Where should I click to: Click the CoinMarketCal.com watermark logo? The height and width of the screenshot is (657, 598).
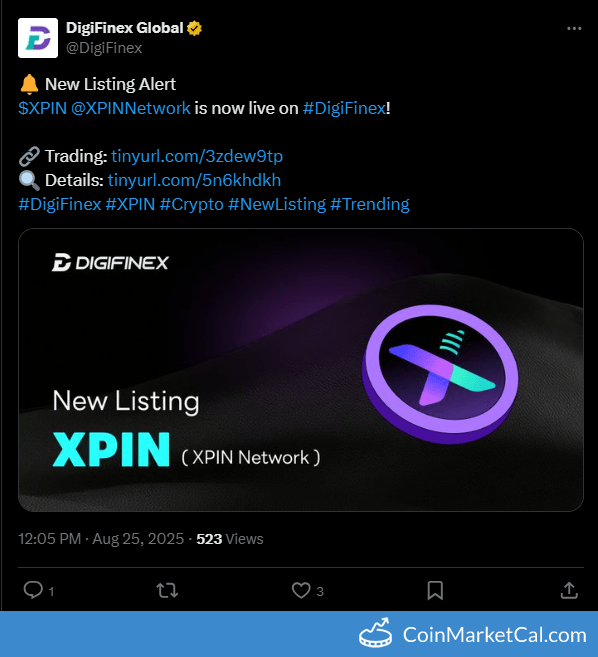click(x=472, y=634)
